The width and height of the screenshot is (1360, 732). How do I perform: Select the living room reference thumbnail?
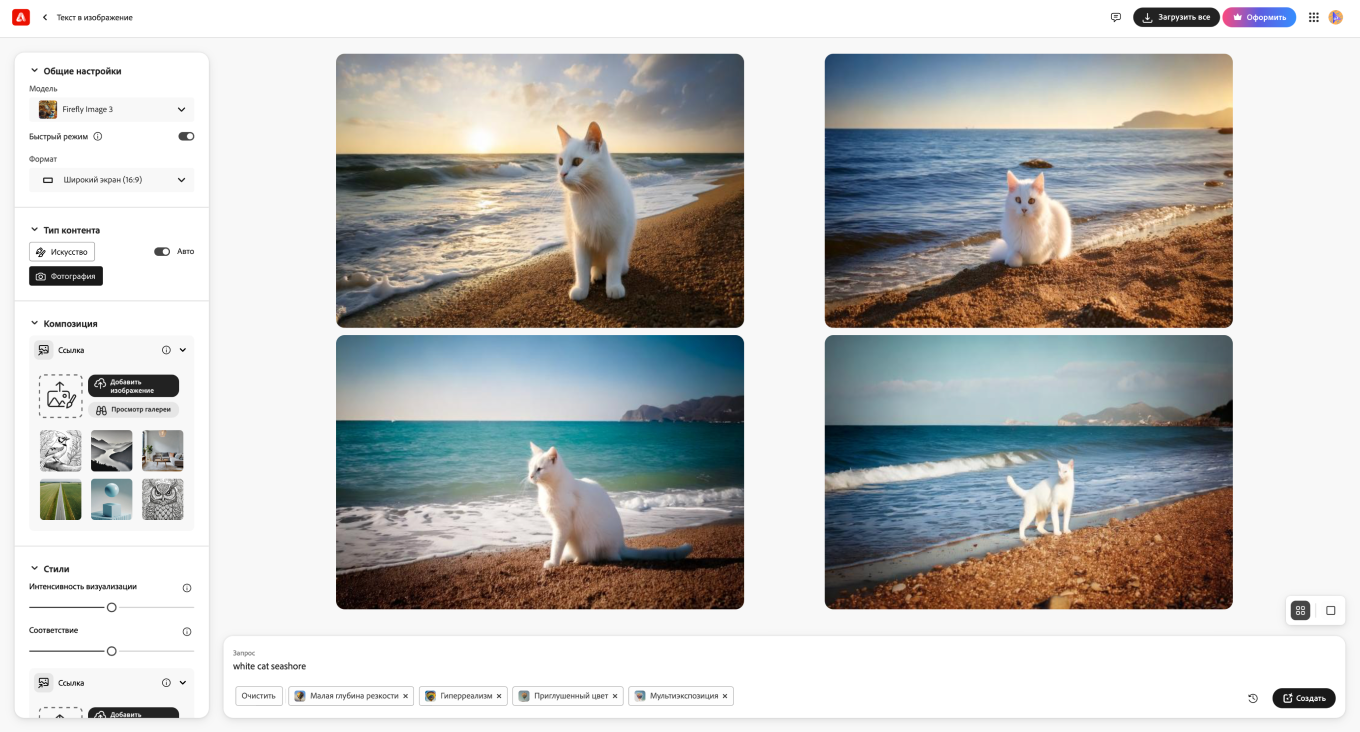[x=163, y=451]
